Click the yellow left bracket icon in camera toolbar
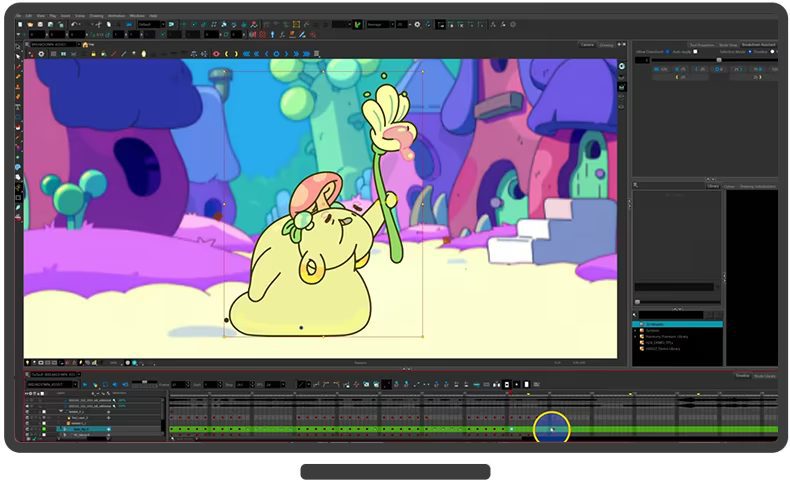Image resolution: width=790 pixels, height=481 pixels. [x=226, y=53]
